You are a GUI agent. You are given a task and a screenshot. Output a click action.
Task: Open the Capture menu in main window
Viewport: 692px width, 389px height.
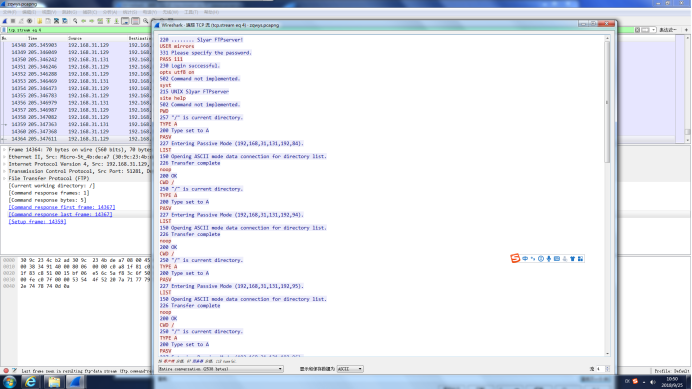click(90, 12)
